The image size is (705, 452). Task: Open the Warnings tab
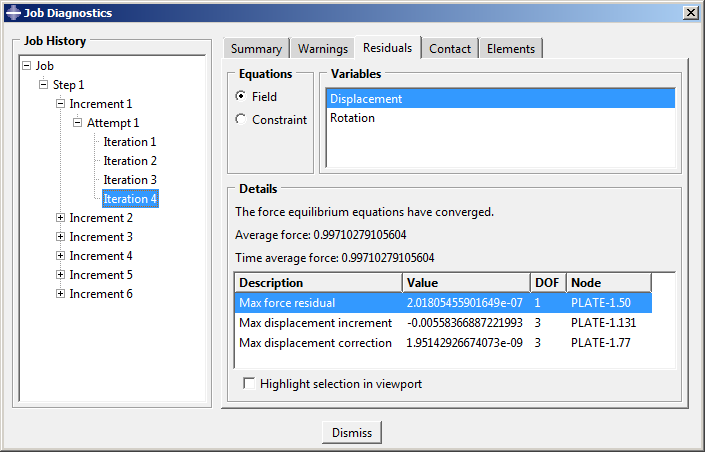click(323, 49)
